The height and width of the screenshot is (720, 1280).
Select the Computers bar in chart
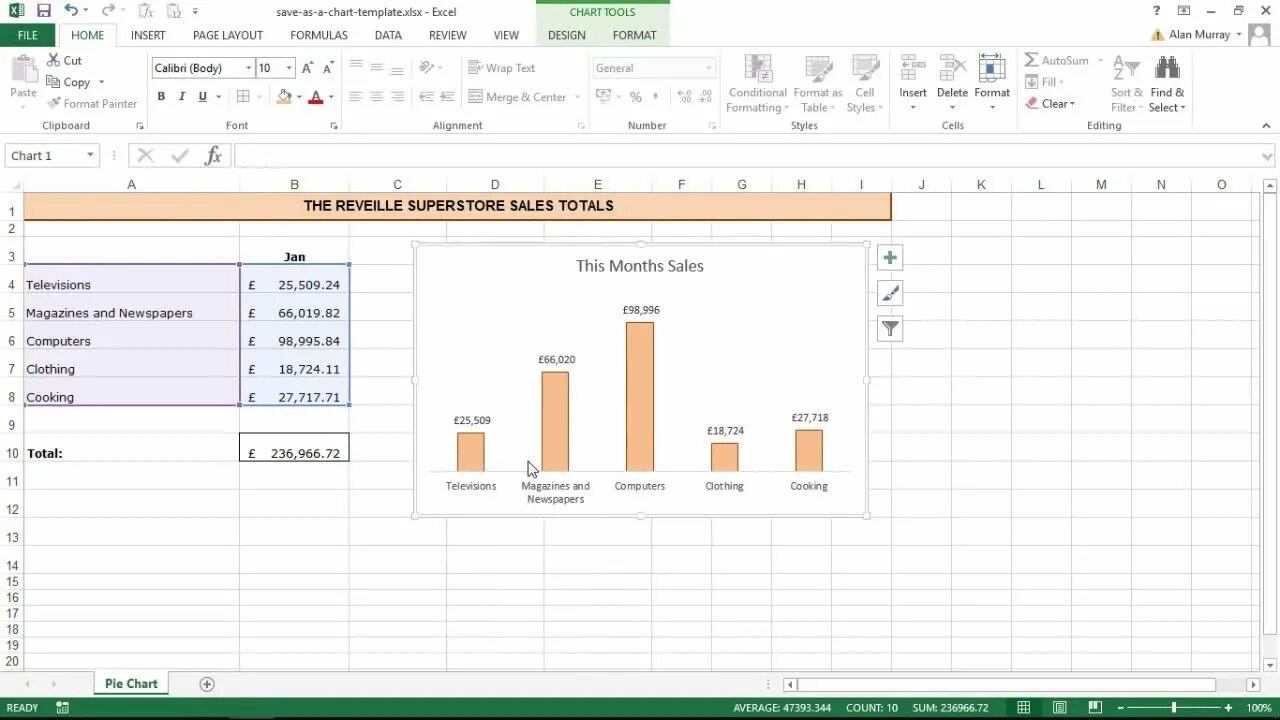tap(640, 396)
